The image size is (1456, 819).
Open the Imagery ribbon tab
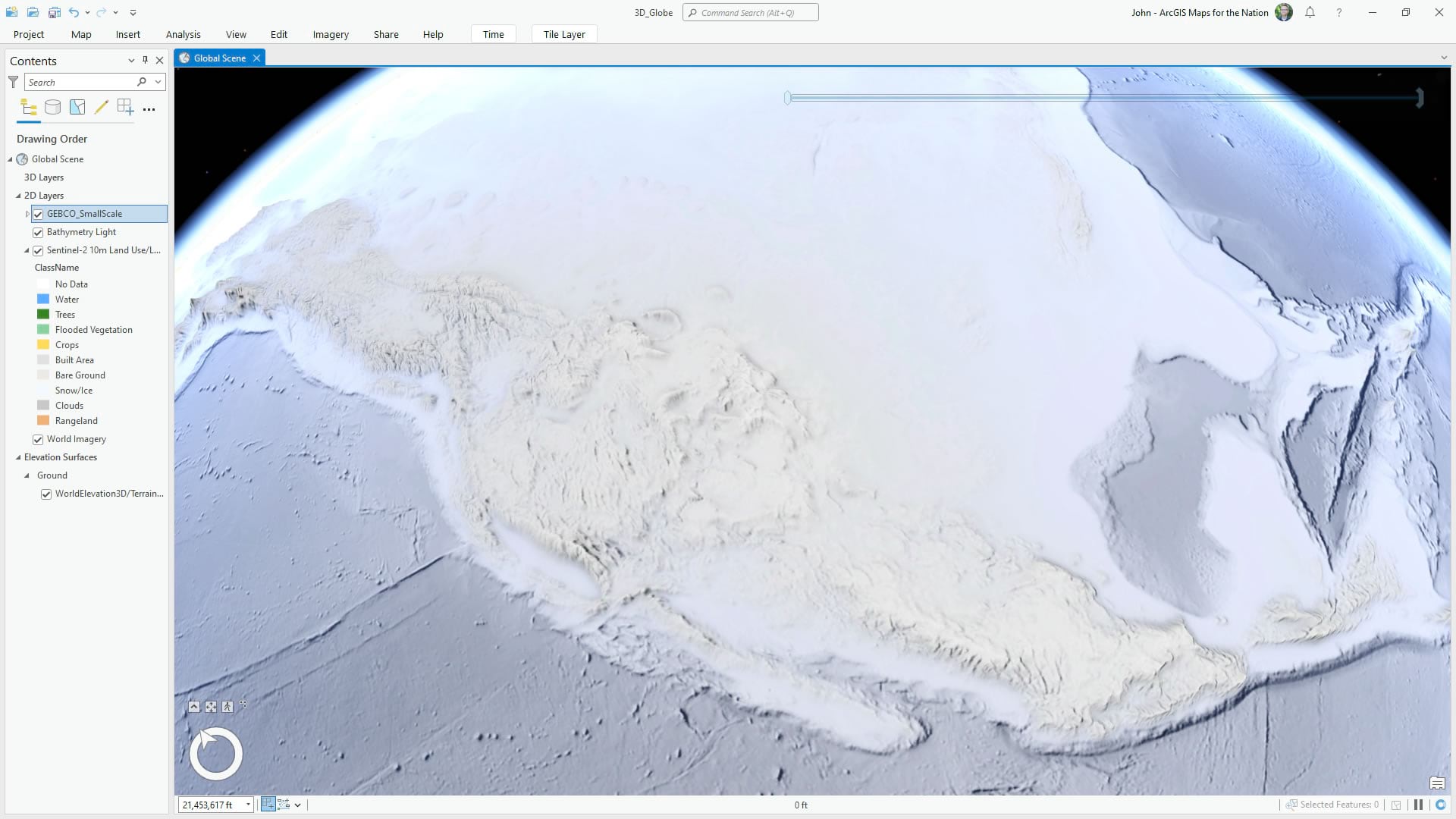point(331,34)
